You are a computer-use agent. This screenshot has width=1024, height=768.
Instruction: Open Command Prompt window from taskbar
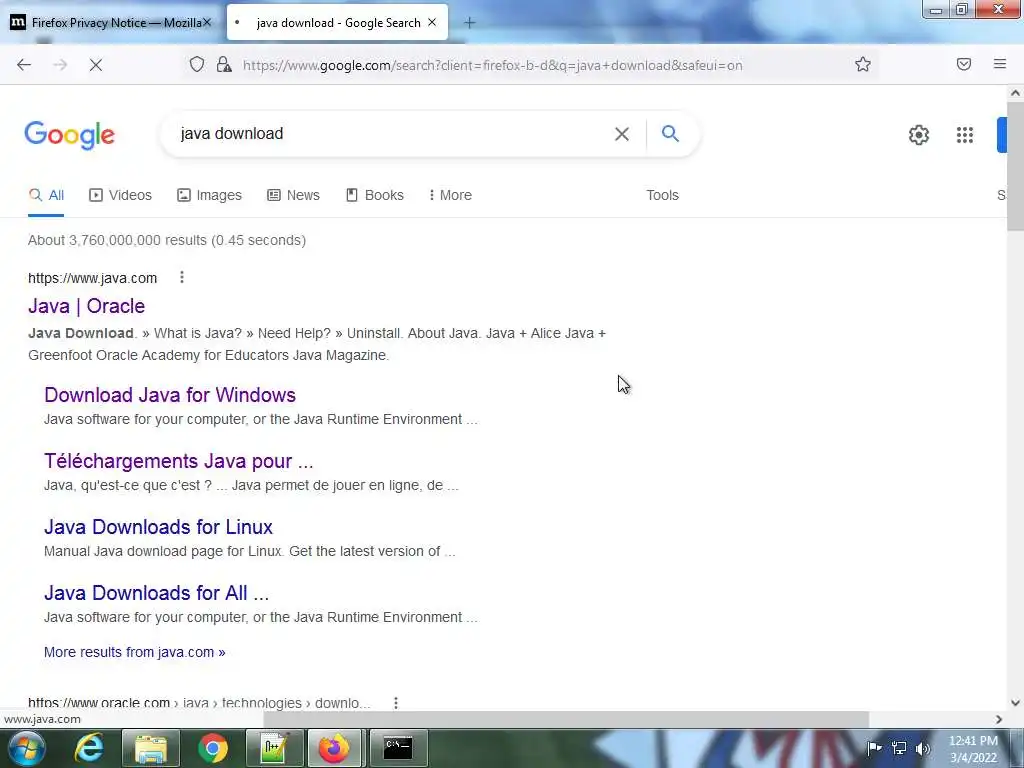click(x=398, y=748)
